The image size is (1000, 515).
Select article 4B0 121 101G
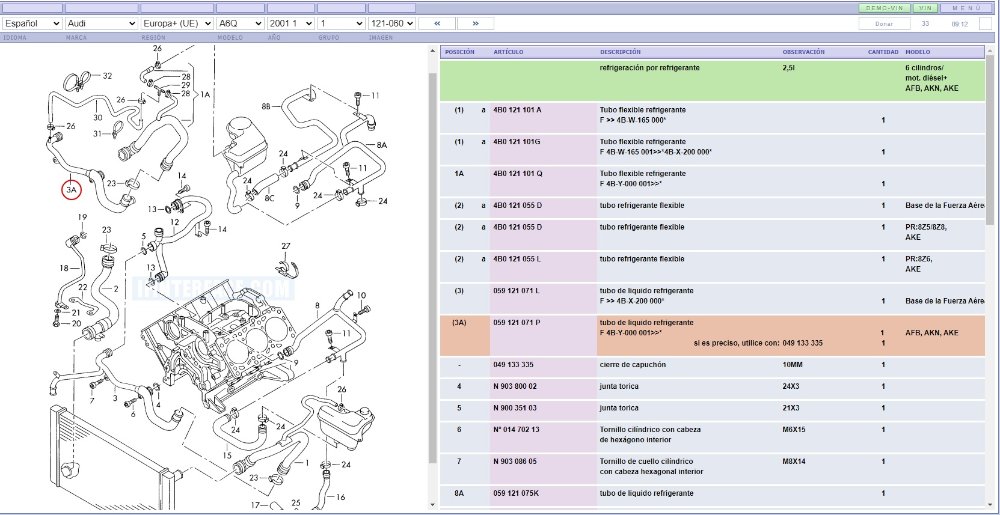coord(517,141)
